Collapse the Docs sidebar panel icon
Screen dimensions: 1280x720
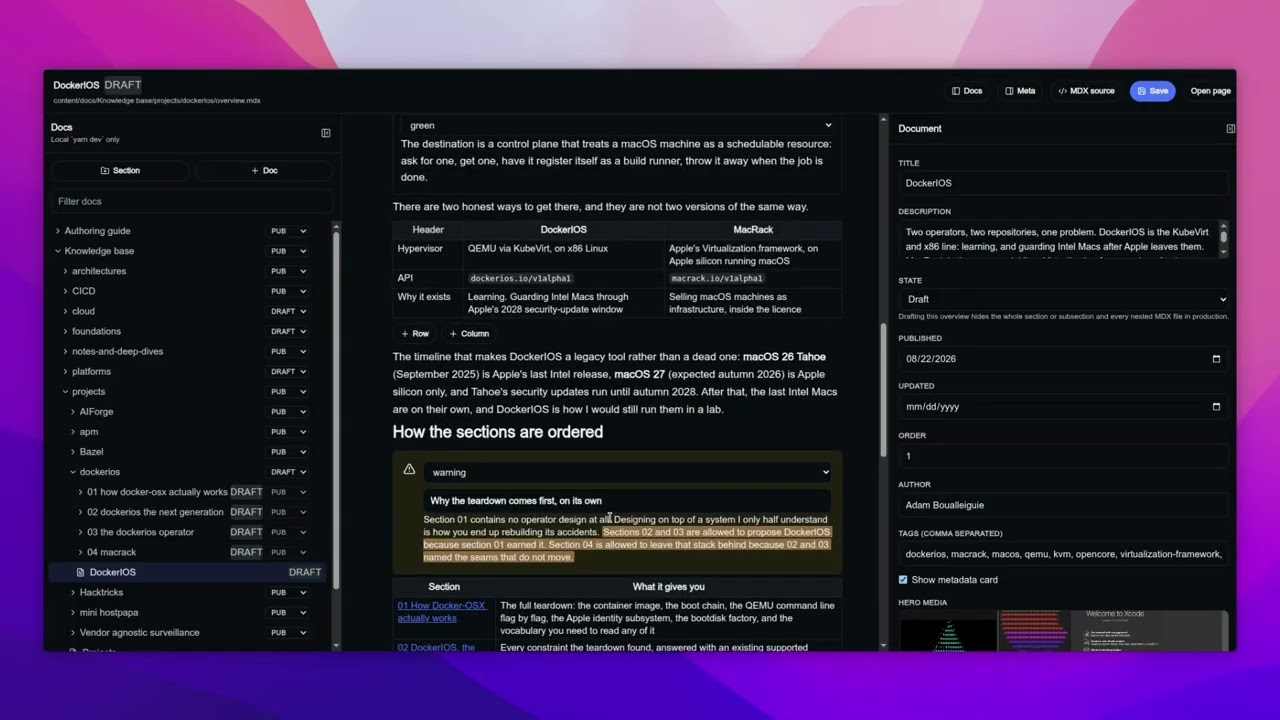click(326, 132)
